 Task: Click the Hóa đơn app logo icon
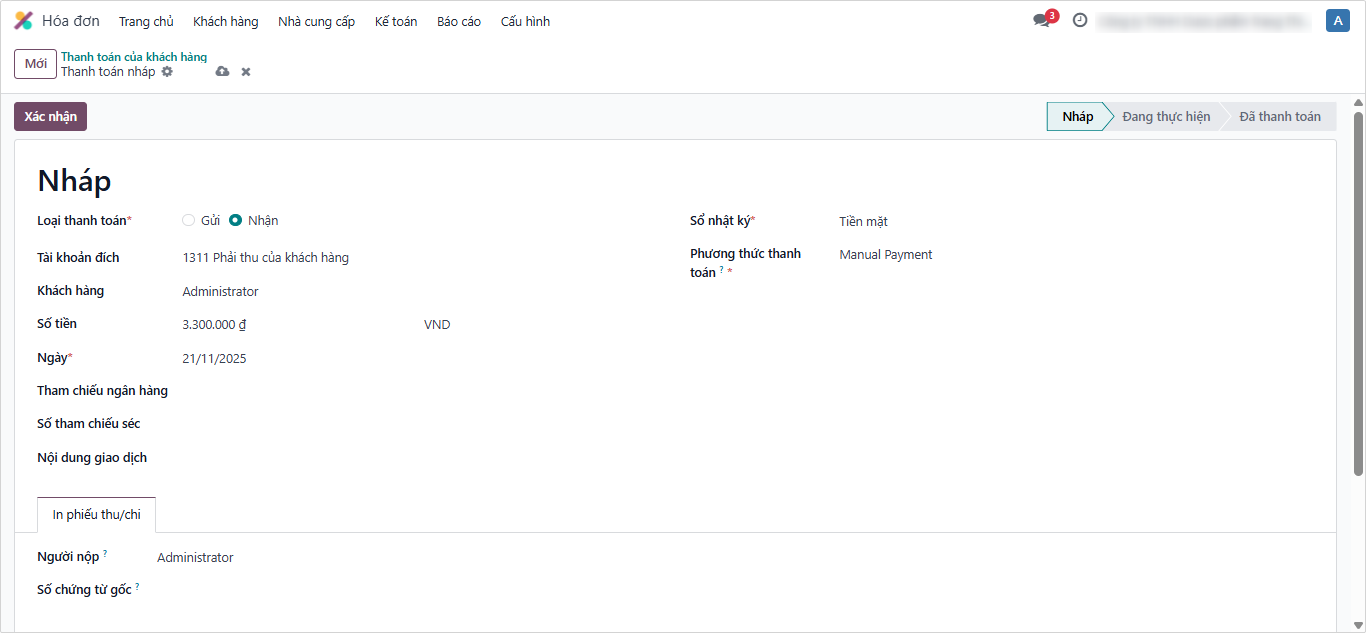point(23,21)
